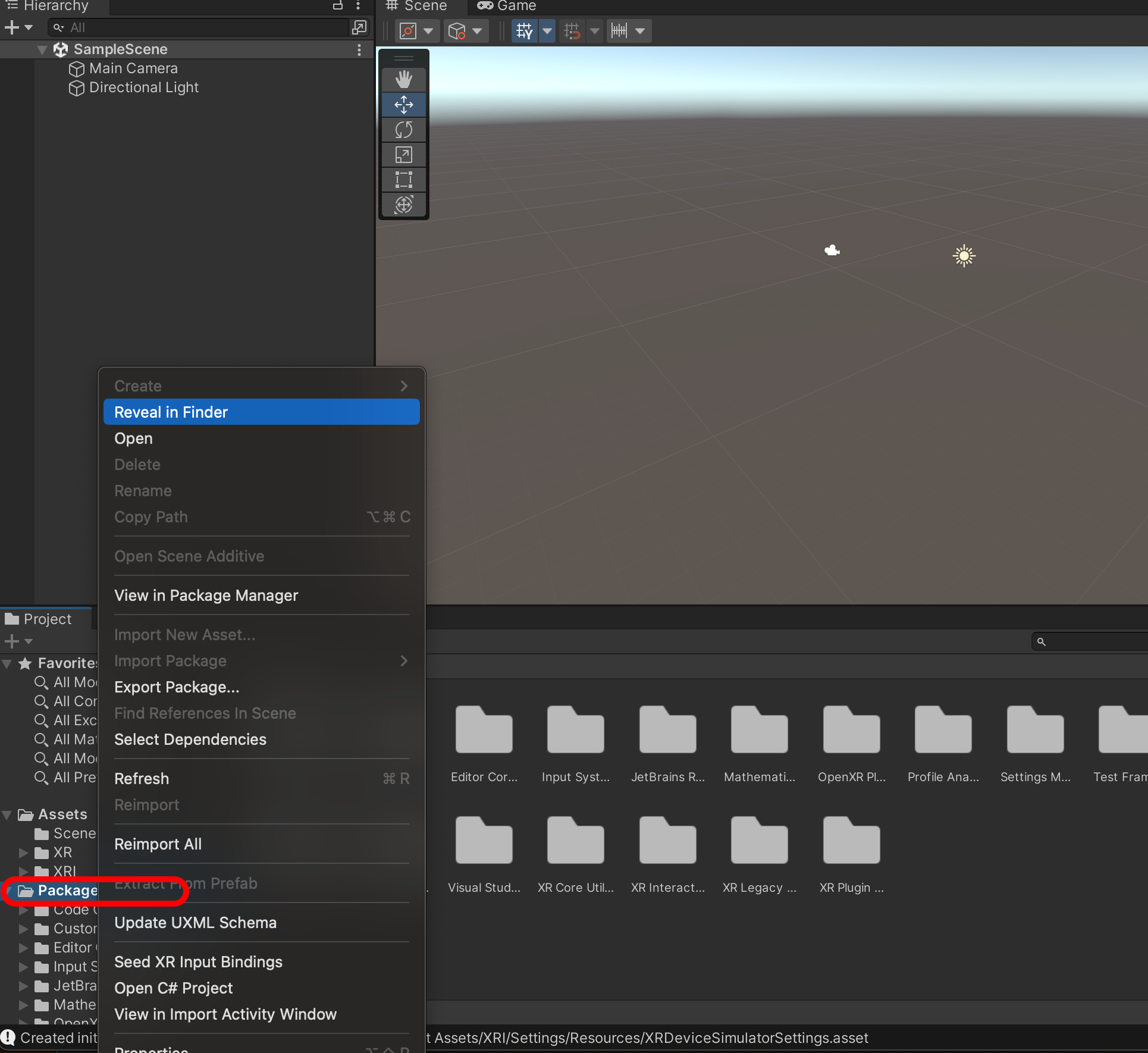Toggle grid snapping button

tap(572, 31)
